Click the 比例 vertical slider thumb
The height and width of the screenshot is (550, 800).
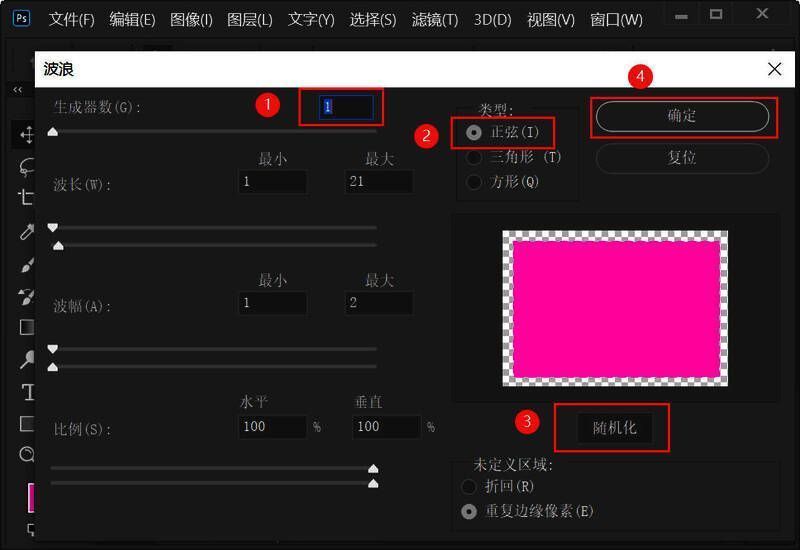coord(373,483)
